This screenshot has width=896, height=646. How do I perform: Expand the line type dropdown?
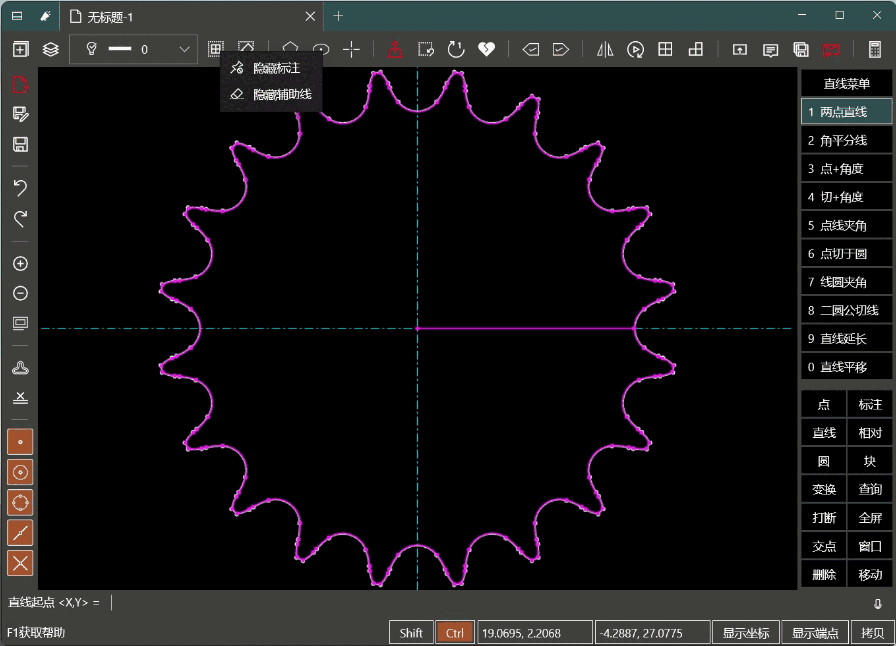coord(185,49)
